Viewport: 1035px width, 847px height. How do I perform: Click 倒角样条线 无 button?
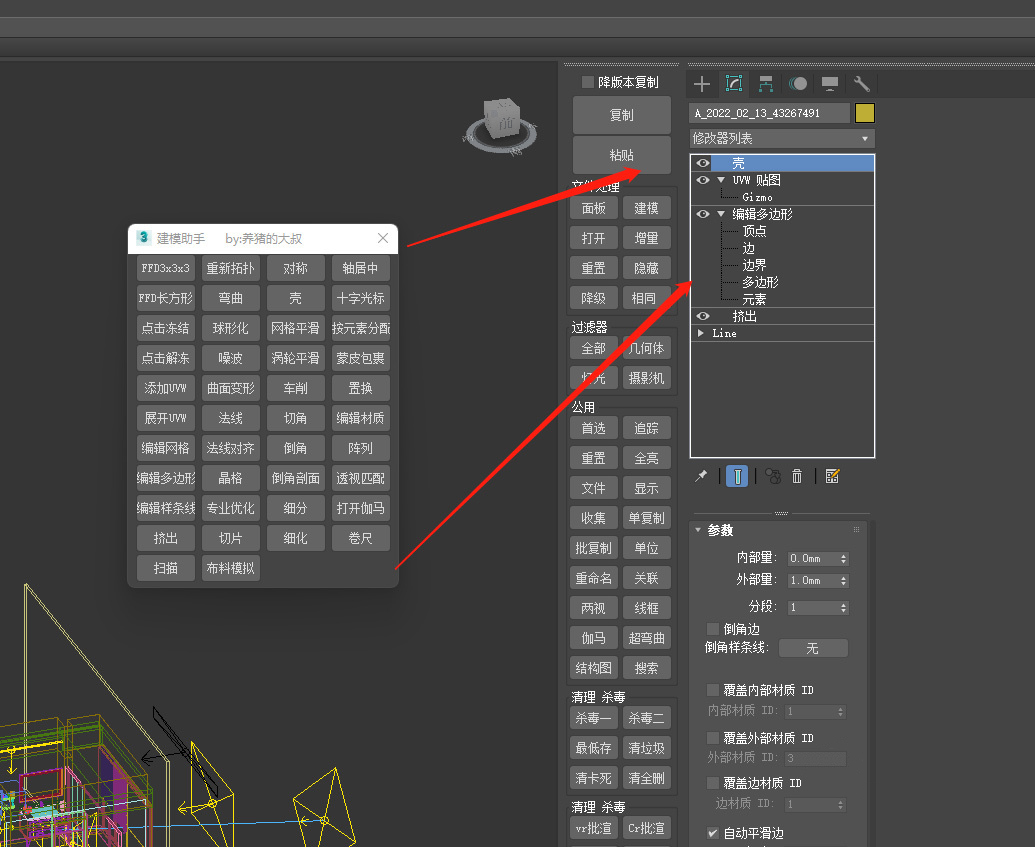coord(813,648)
